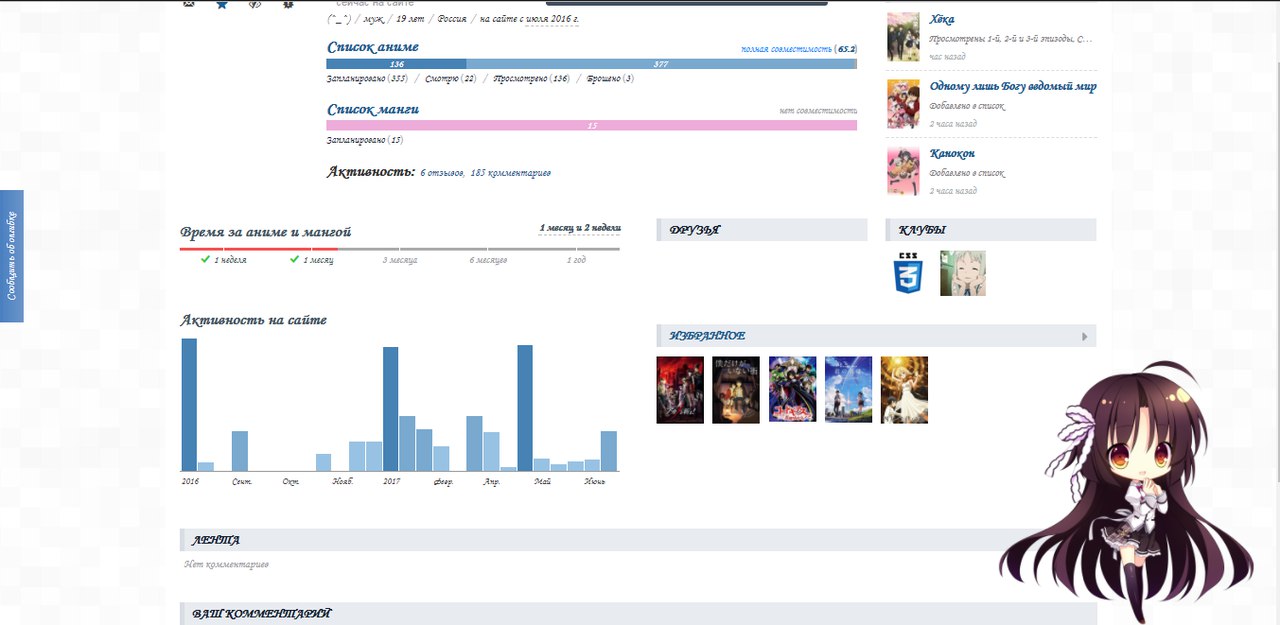Click the Нет комментариев text
Viewport: 1280px width, 625px height.
click(x=227, y=565)
